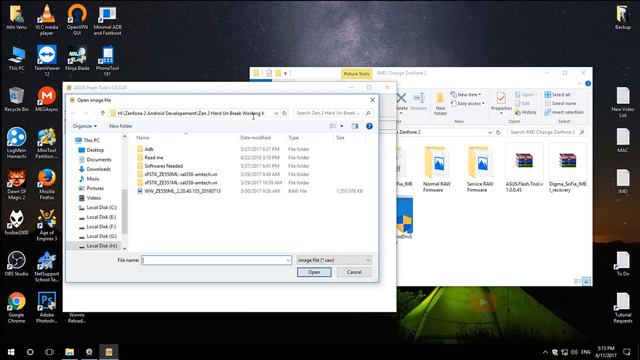This screenshot has width=640, height=360.
Task: Click the Explorer search IMEI Change Zenfone 2 box
Action: [547, 132]
